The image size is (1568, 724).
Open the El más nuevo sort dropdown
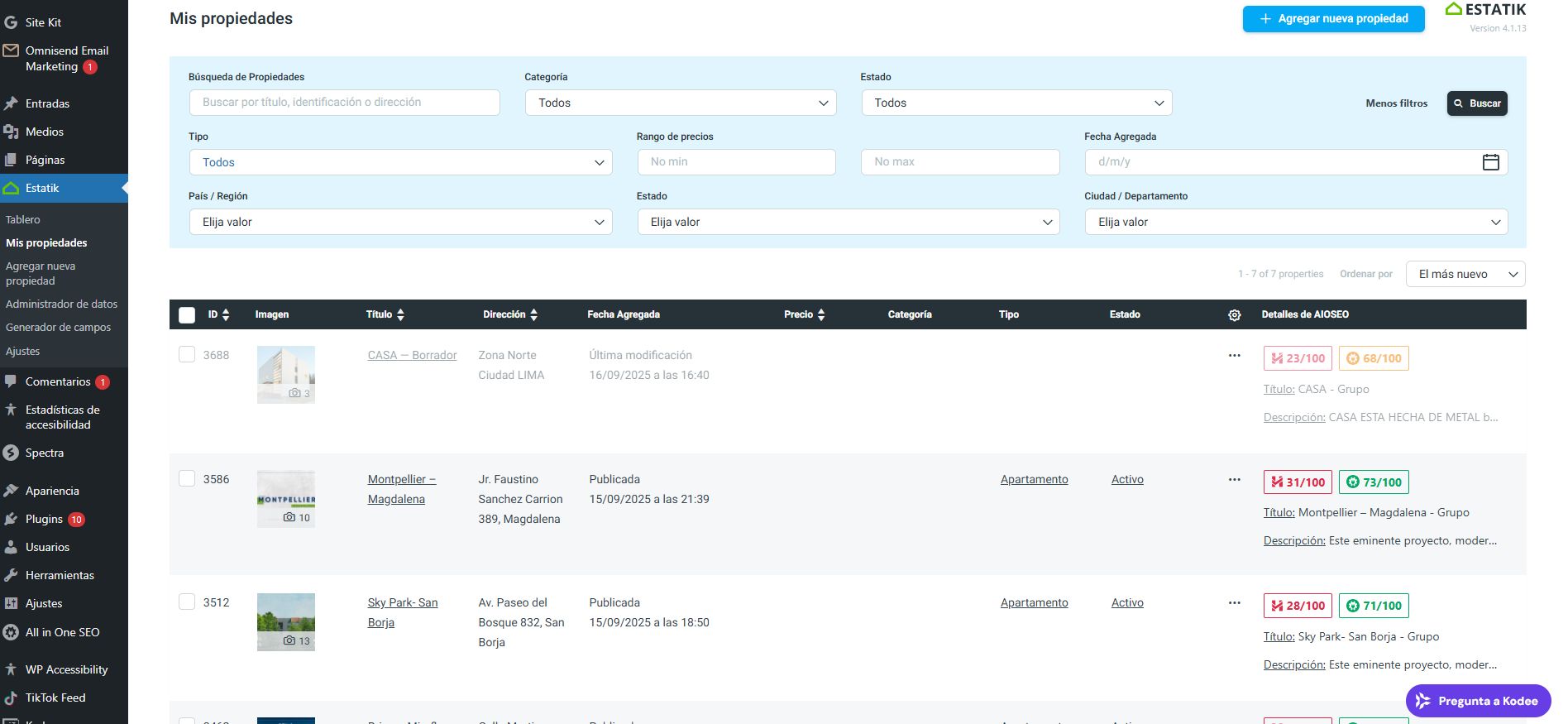coord(1465,275)
